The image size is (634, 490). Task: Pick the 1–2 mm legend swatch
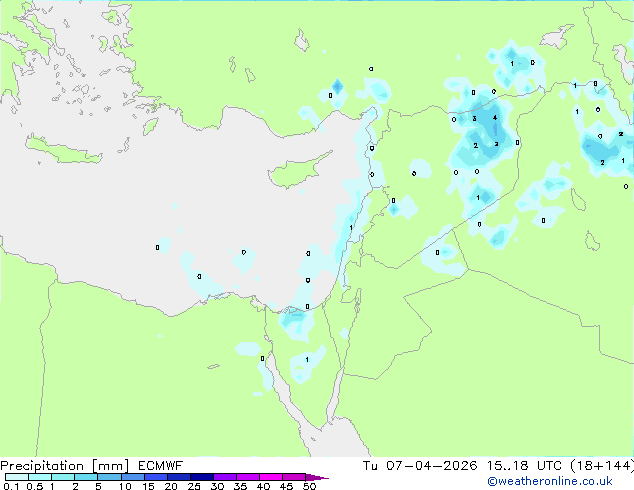[x=63, y=477]
